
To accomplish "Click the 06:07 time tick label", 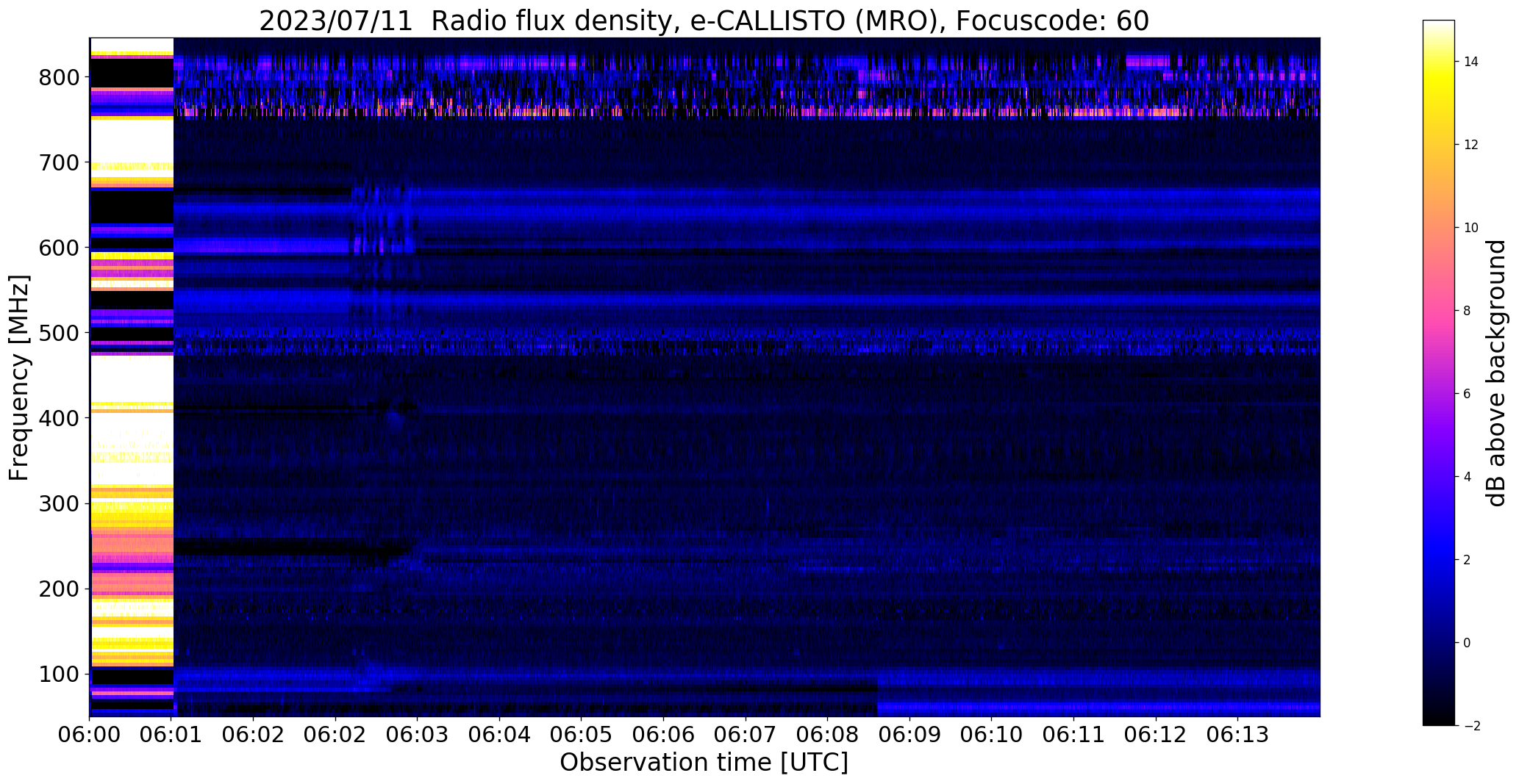I will point(746,734).
